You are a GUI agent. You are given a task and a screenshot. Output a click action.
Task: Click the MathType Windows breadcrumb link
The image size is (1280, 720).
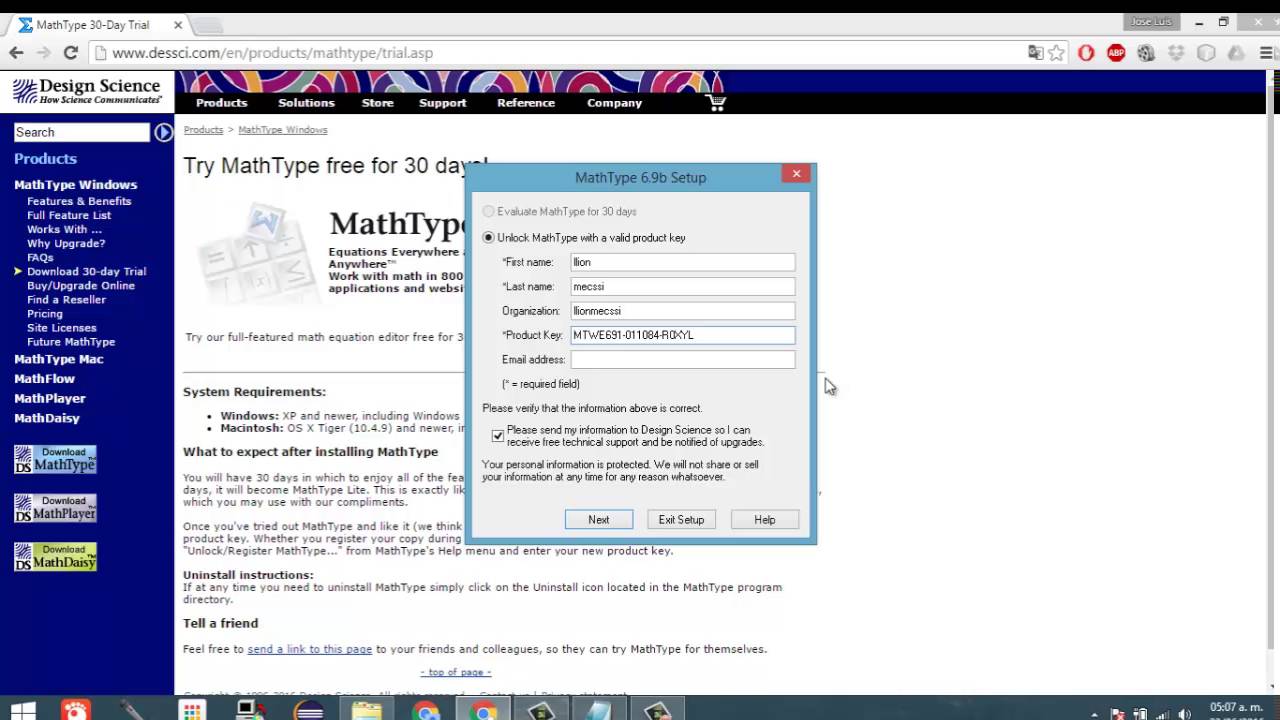click(283, 130)
